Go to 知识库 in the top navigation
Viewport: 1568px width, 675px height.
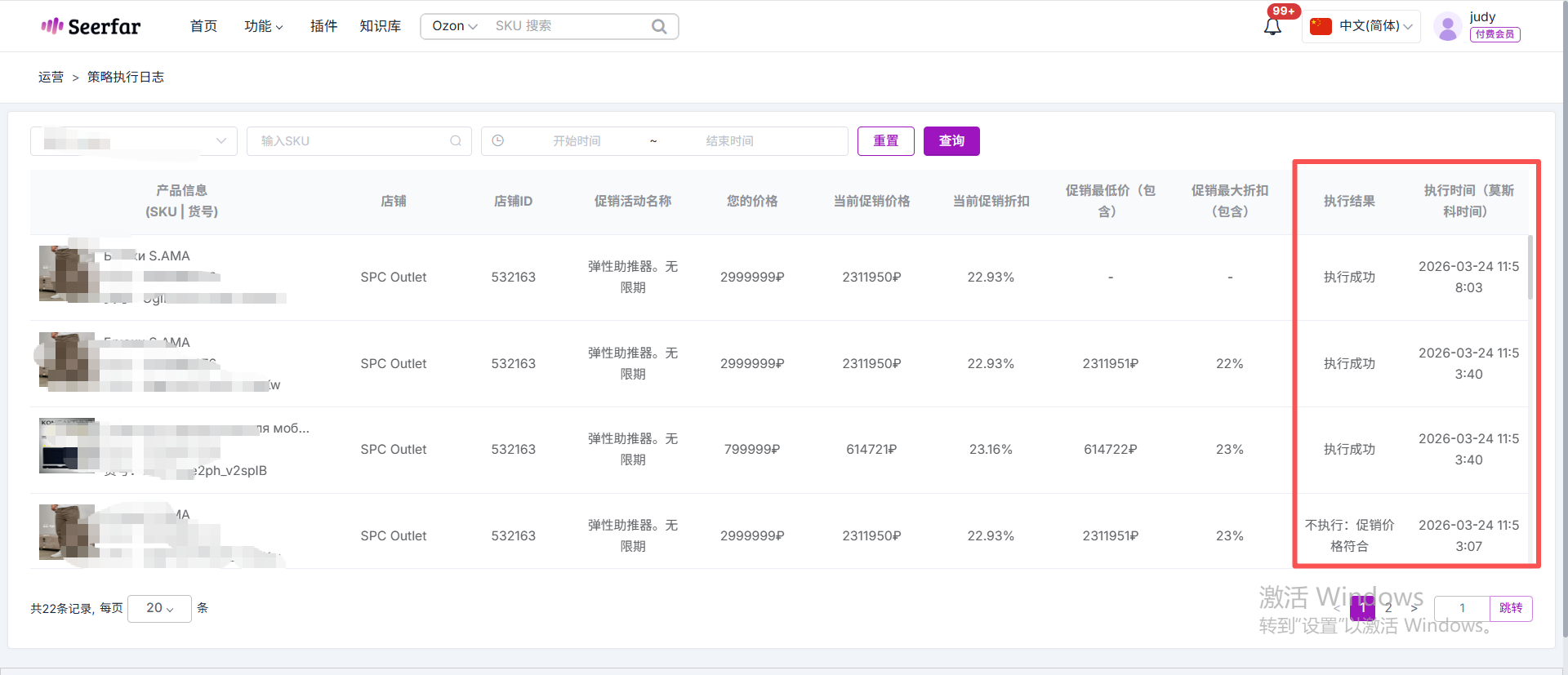pyautogui.click(x=380, y=26)
